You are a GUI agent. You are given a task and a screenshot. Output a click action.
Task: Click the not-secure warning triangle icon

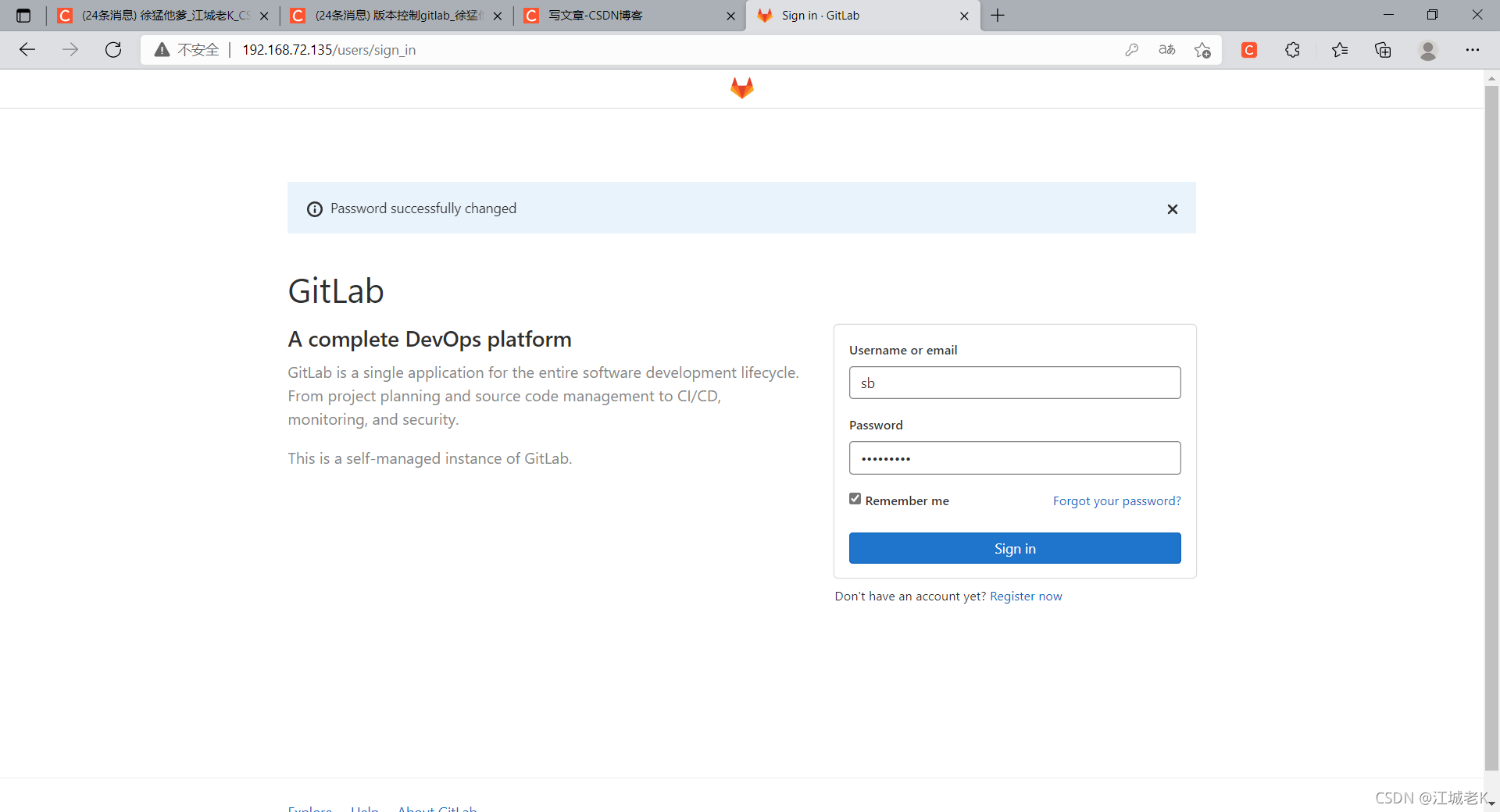[162, 50]
